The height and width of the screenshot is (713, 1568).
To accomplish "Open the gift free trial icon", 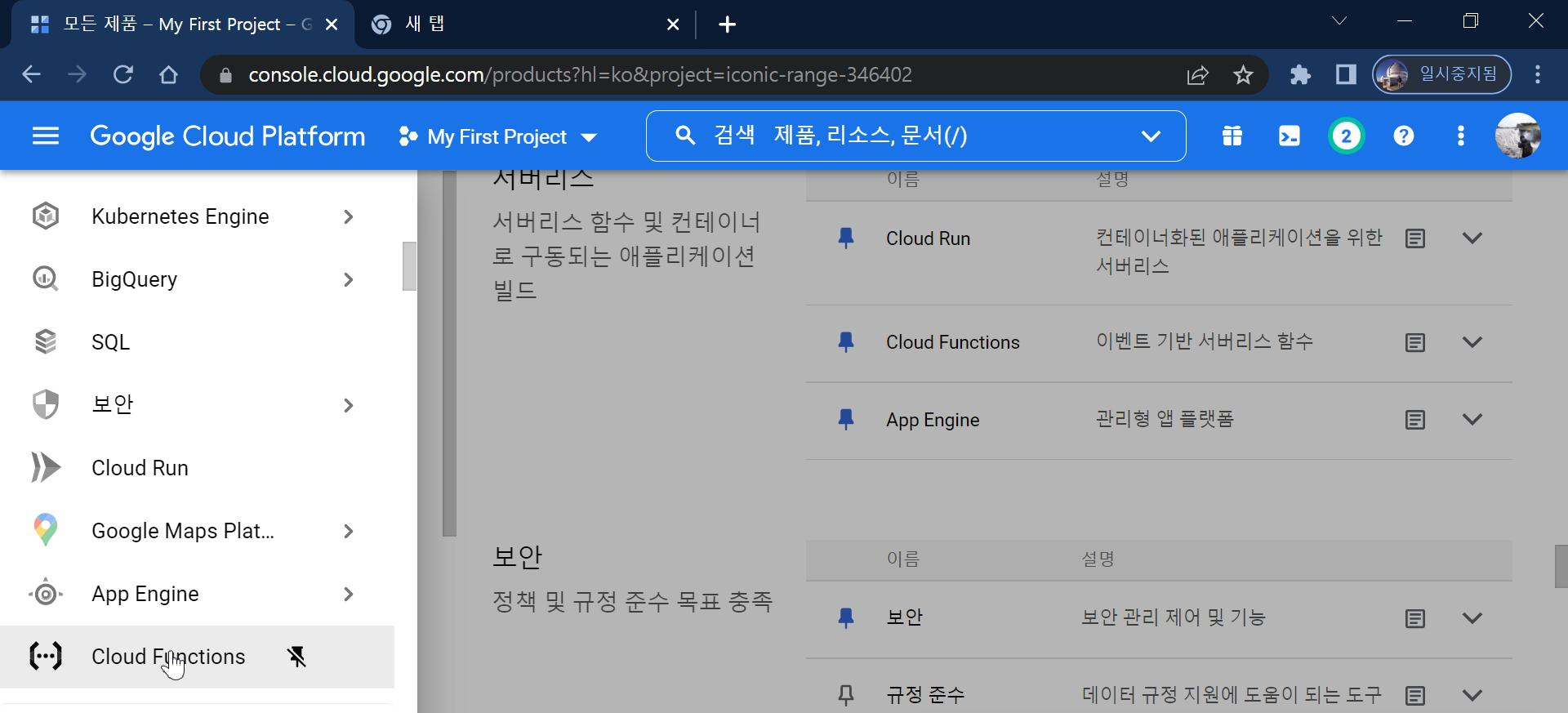I will click(1232, 136).
